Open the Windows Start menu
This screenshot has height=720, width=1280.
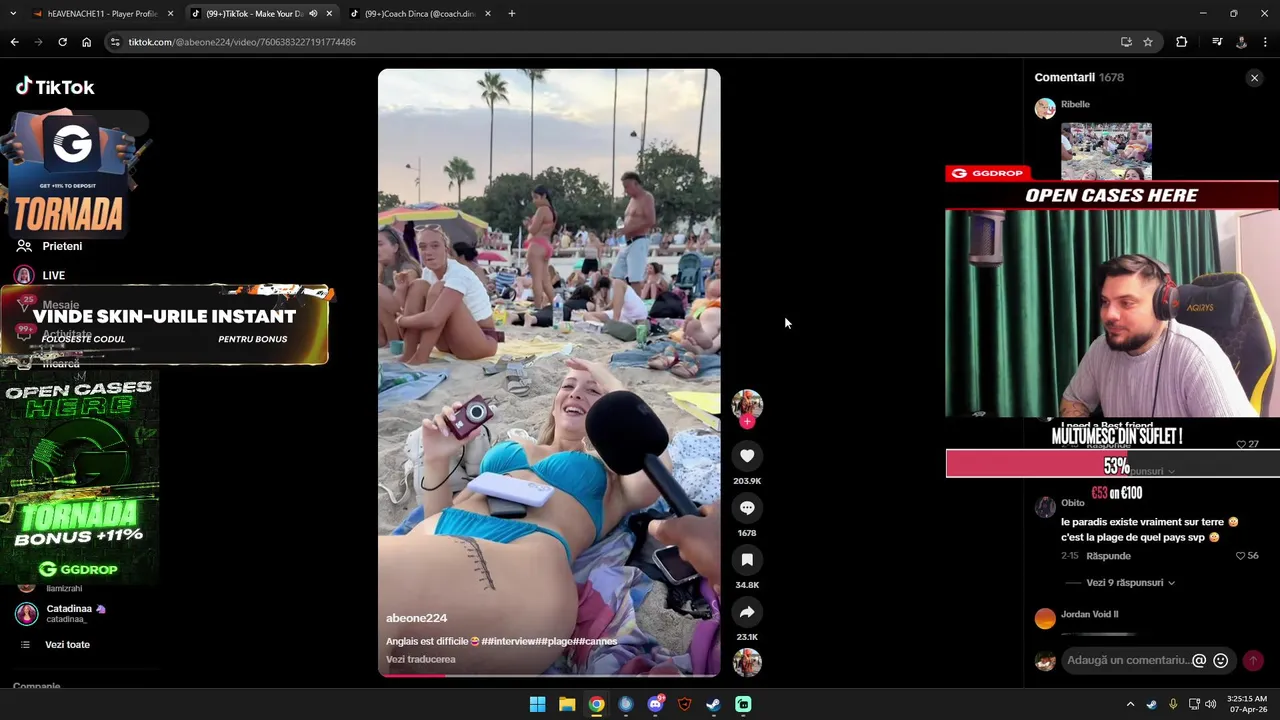tap(537, 704)
